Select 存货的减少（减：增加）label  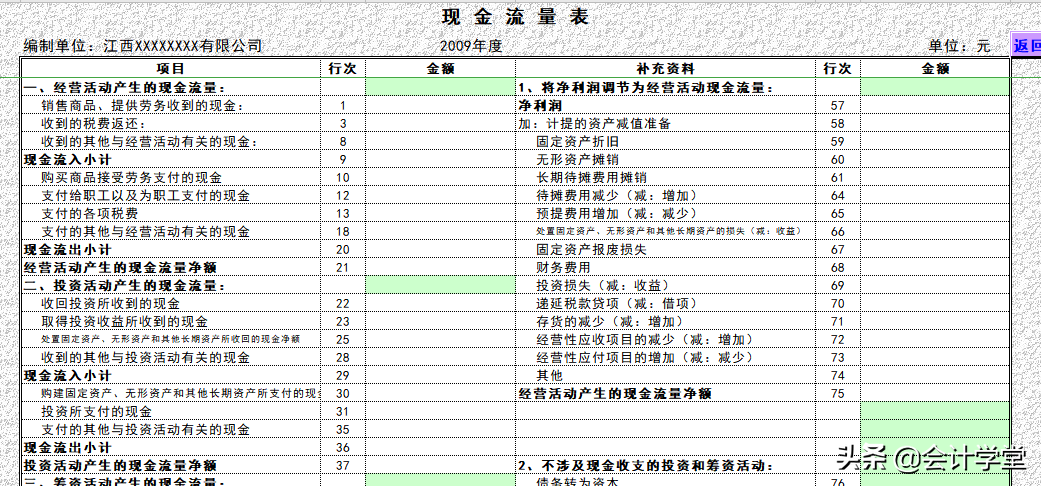(x=610, y=322)
